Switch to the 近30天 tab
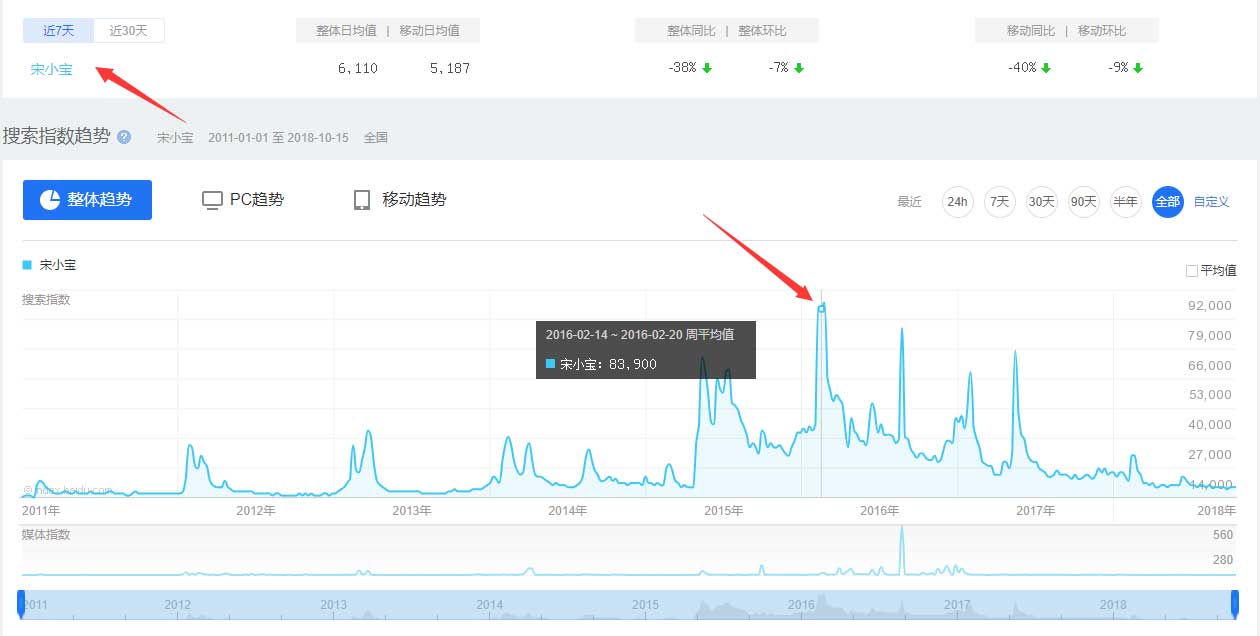 [129, 30]
